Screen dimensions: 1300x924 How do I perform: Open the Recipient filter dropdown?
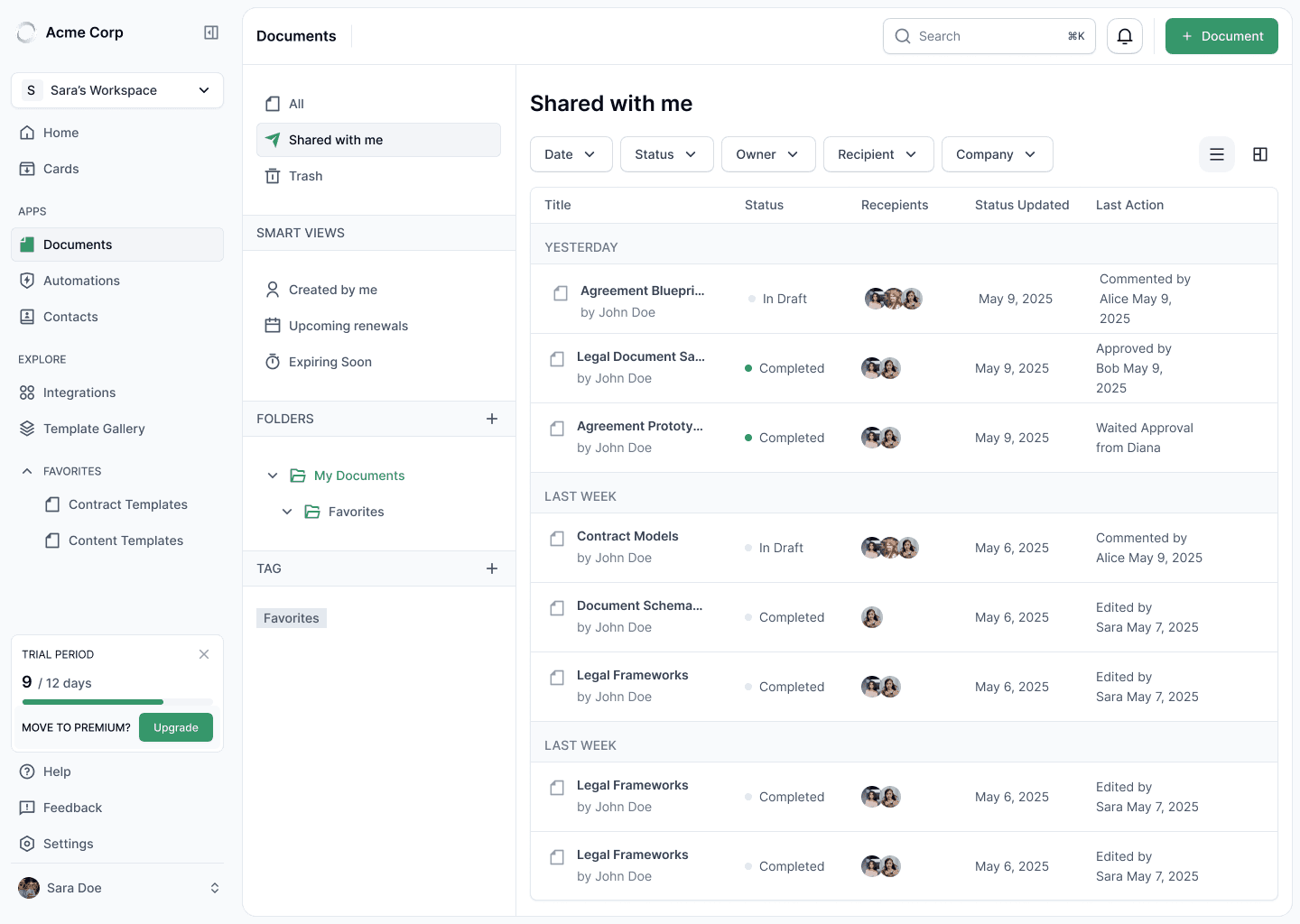coord(878,154)
